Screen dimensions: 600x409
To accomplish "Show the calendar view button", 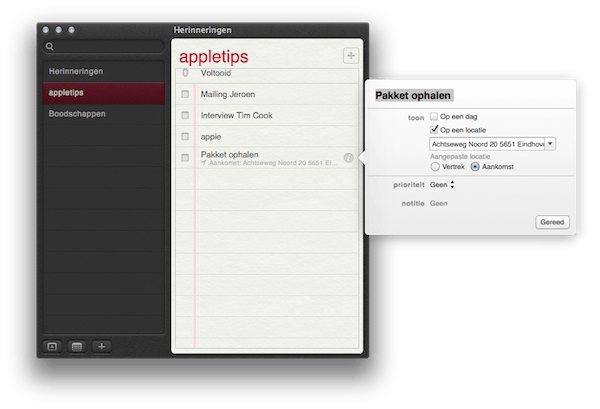I will (77, 347).
